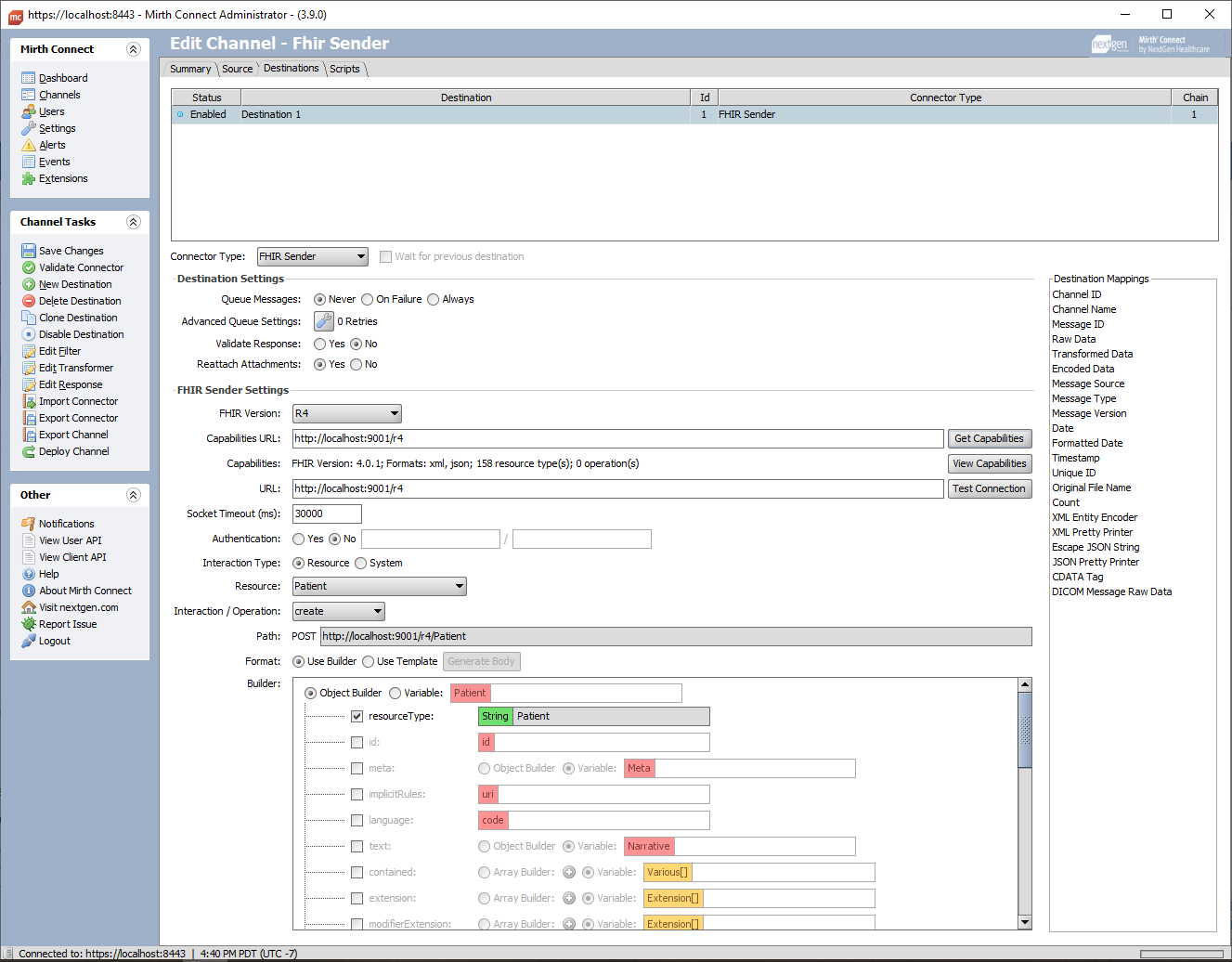Click the Logout icon
This screenshot has width=1232, height=962.
coord(29,641)
